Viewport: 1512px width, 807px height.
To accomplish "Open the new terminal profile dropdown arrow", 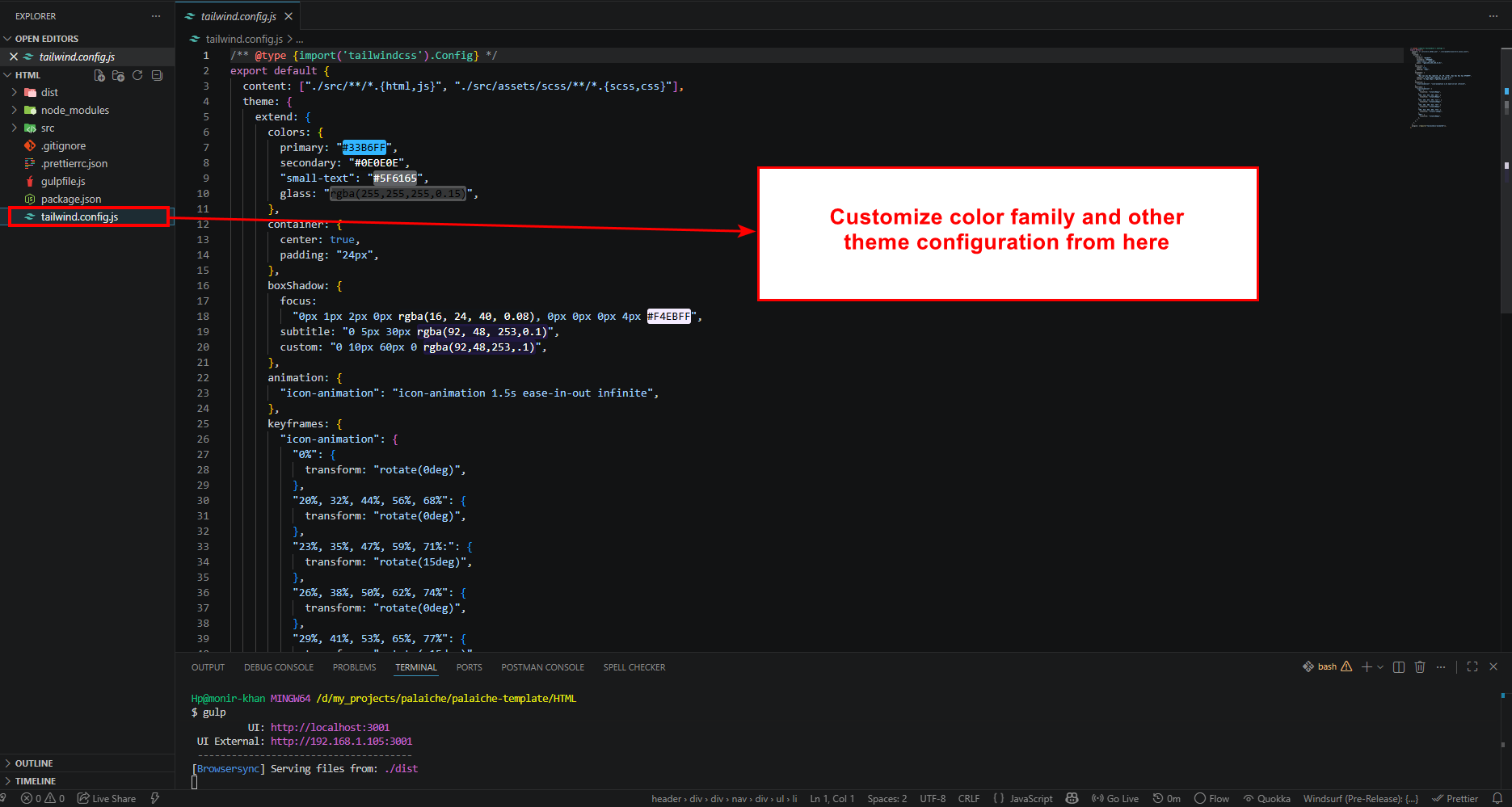I will point(1380,667).
